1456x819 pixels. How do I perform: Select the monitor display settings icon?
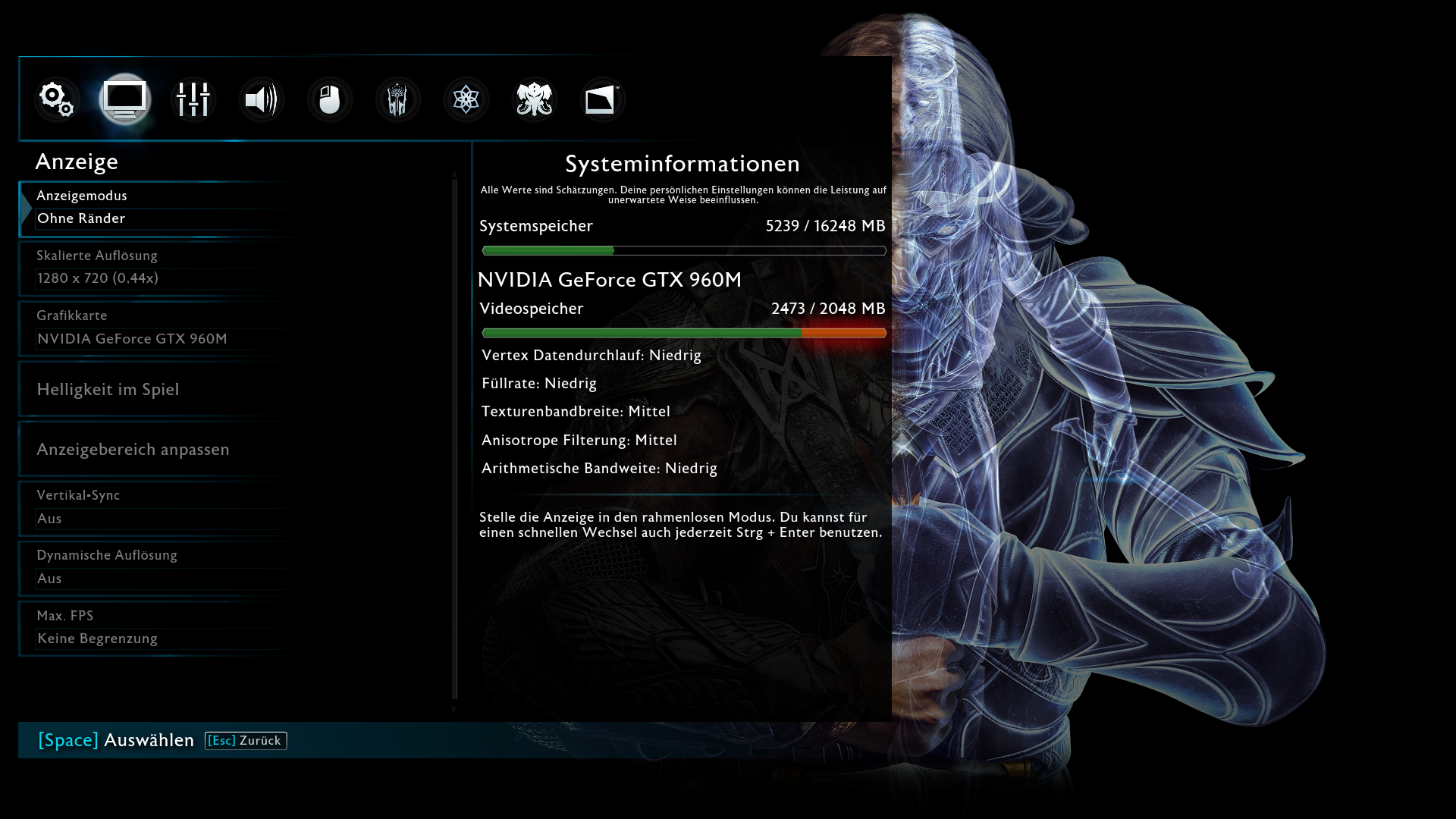(x=125, y=99)
